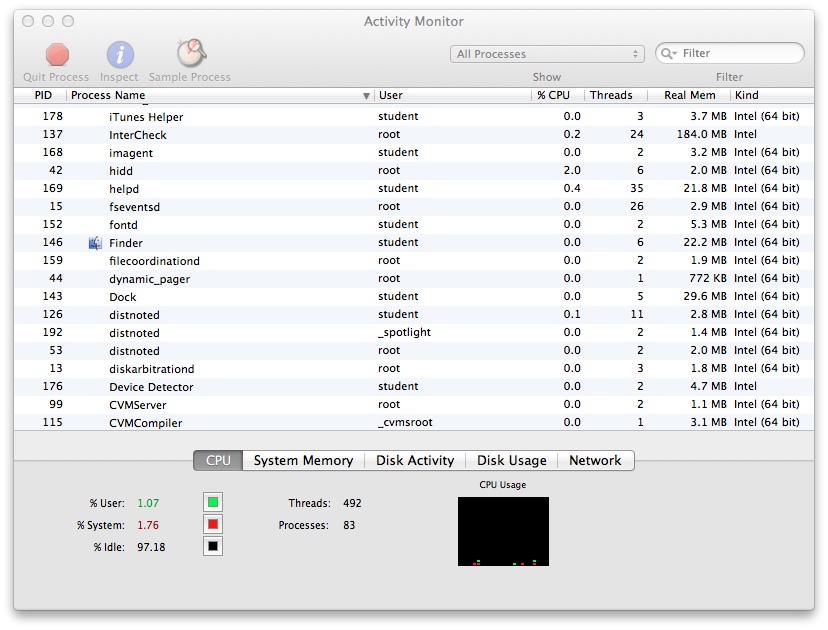Click the % Idle value 97.18
The image size is (828, 630).
(151, 547)
